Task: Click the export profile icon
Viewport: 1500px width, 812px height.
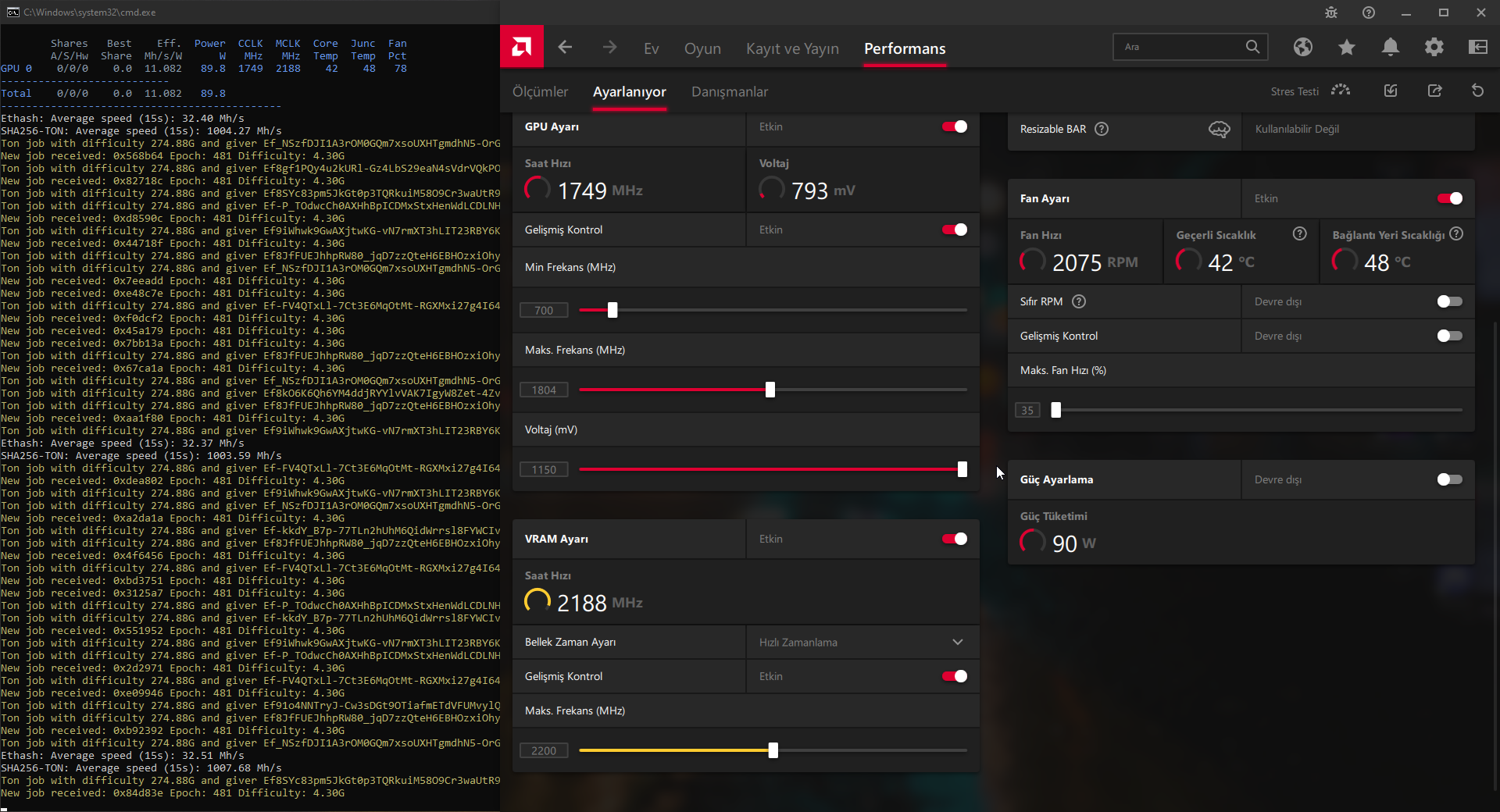Action: click(1434, 91)
